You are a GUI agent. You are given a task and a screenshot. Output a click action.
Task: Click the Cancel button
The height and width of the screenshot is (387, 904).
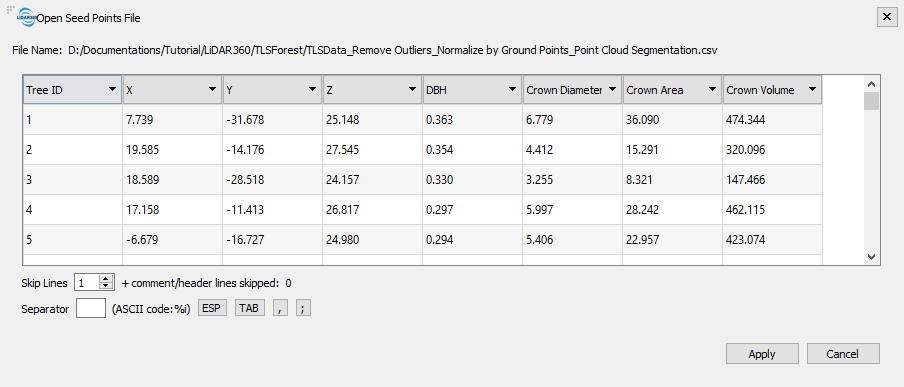pos(843,354)
